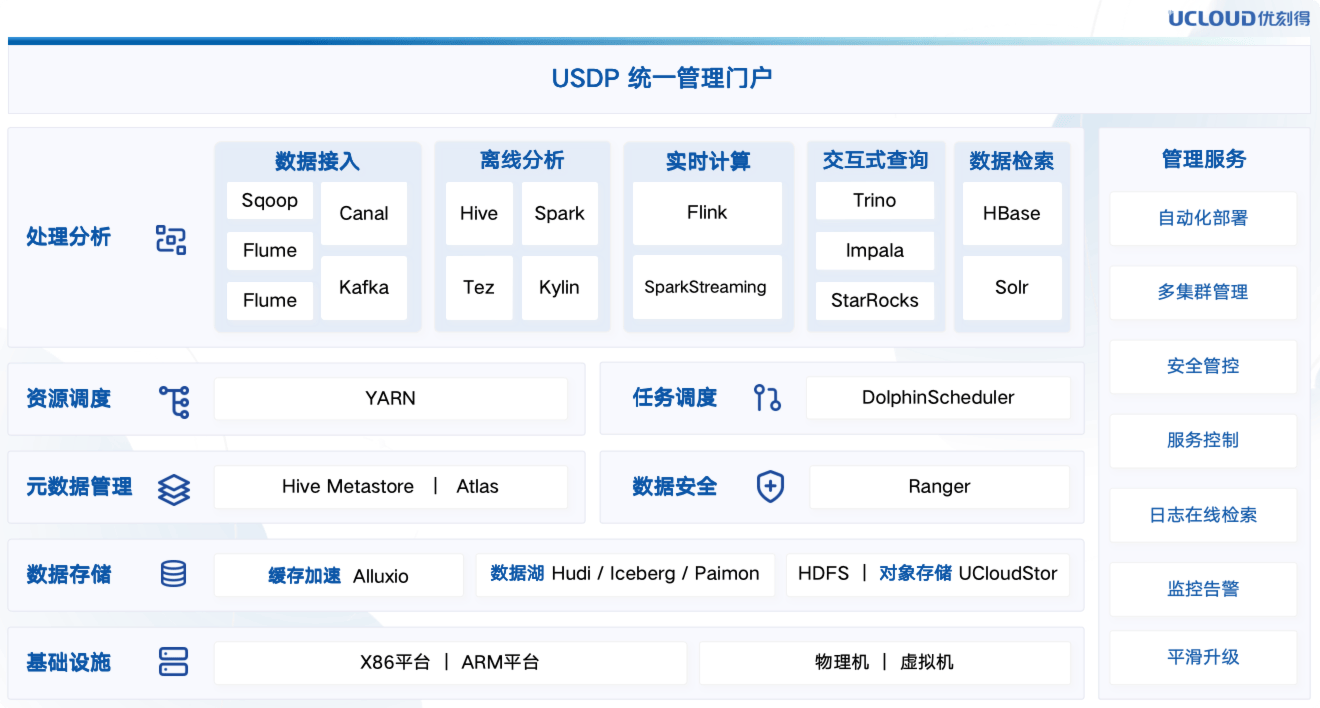Click the 数据存储 database cylinder icon
Viewport: 1320px width, 708px height.
[174, 574]
